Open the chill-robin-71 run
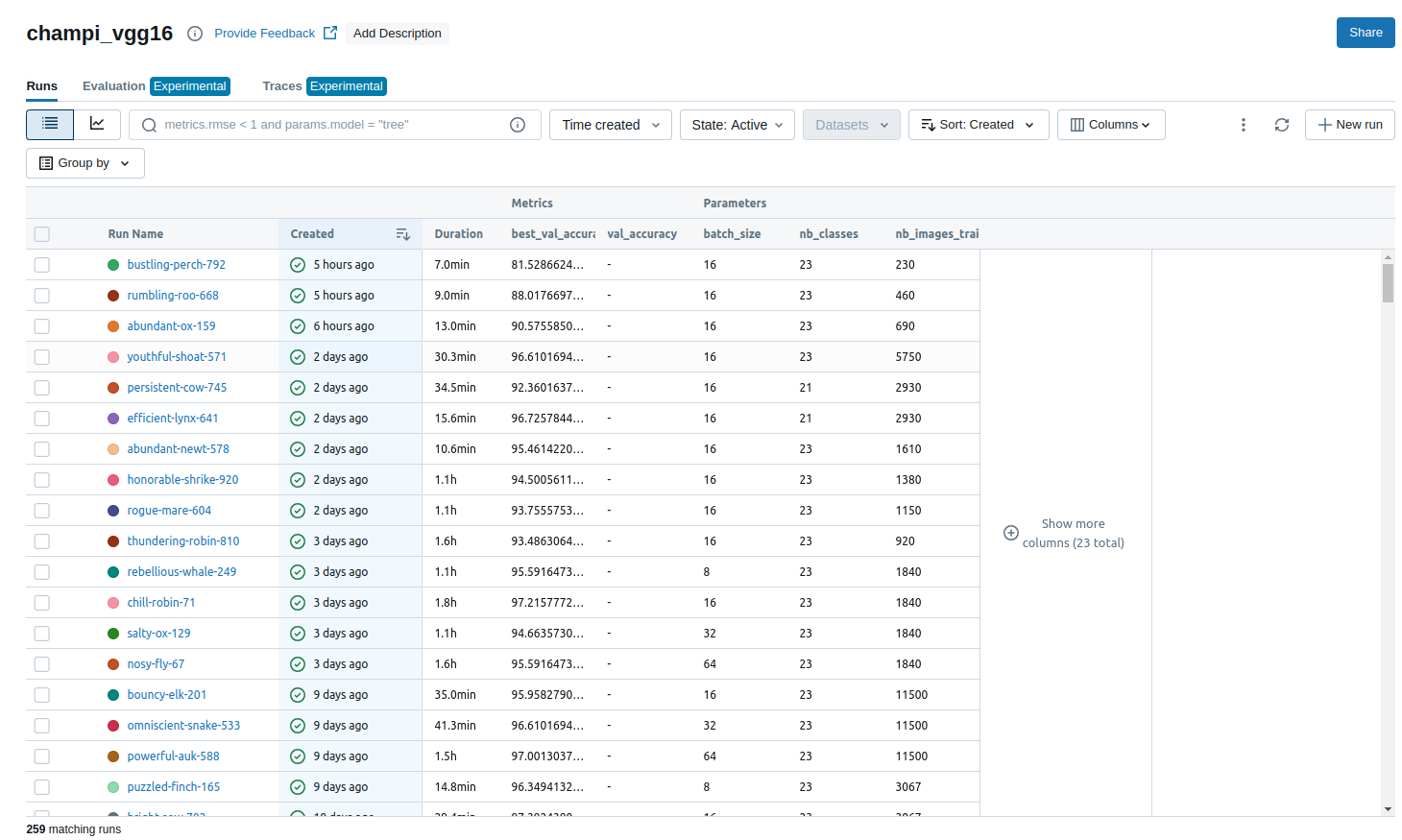 click(161, 603)
